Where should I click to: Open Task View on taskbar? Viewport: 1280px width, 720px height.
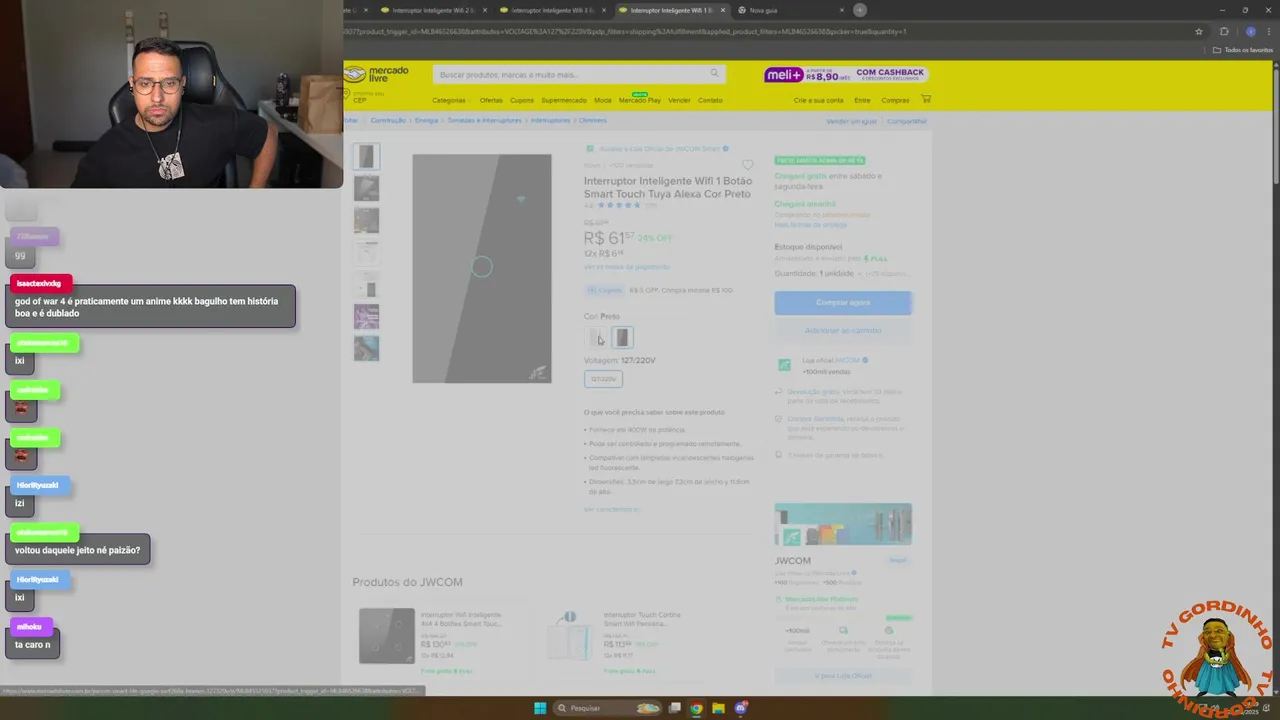[x=675, y=708]
